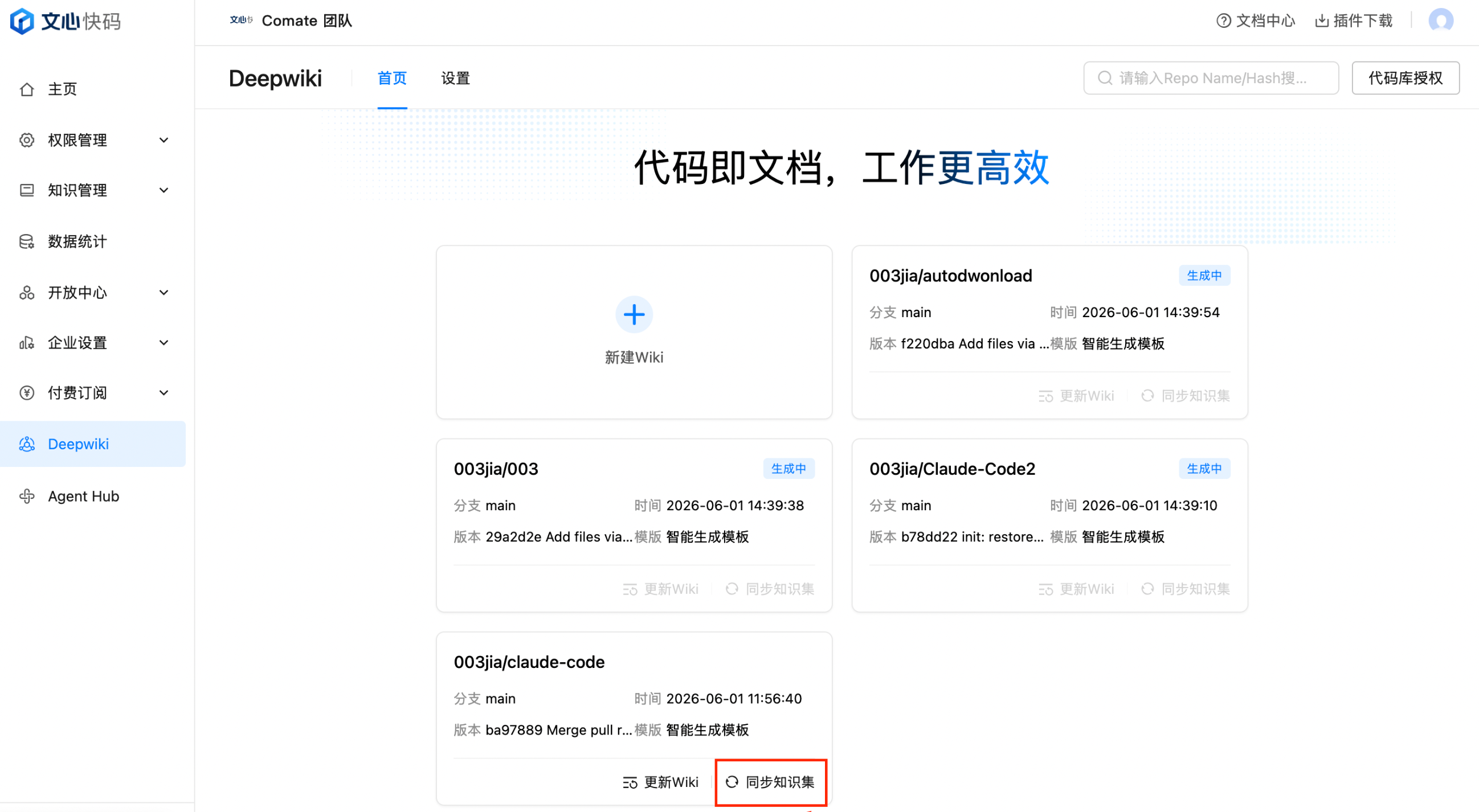
Task: Click timestamp 2026-06-01 14:39:54
Action: [1151, 313]
